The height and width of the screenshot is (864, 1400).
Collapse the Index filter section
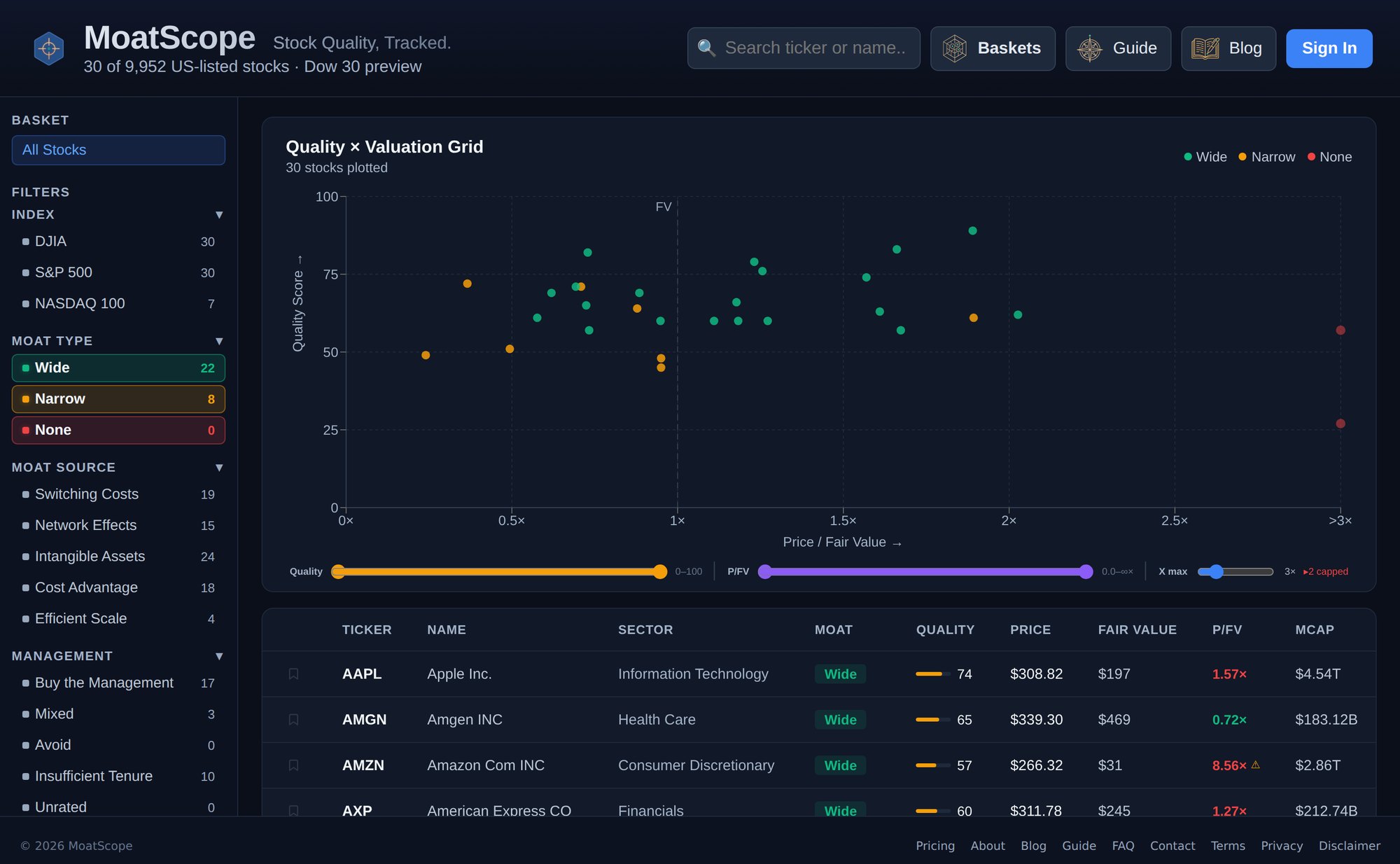tap(219, 215)
